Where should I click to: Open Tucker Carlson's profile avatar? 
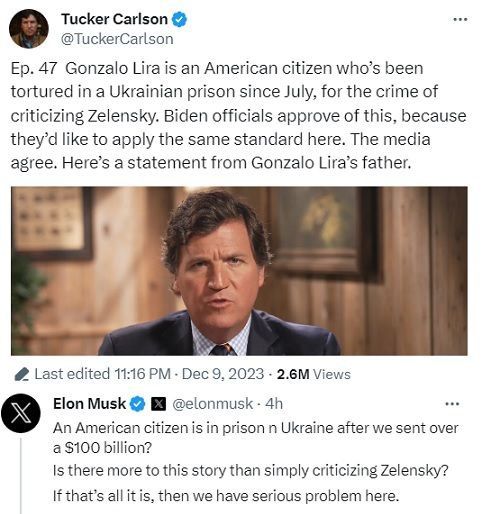pos(29,29)
